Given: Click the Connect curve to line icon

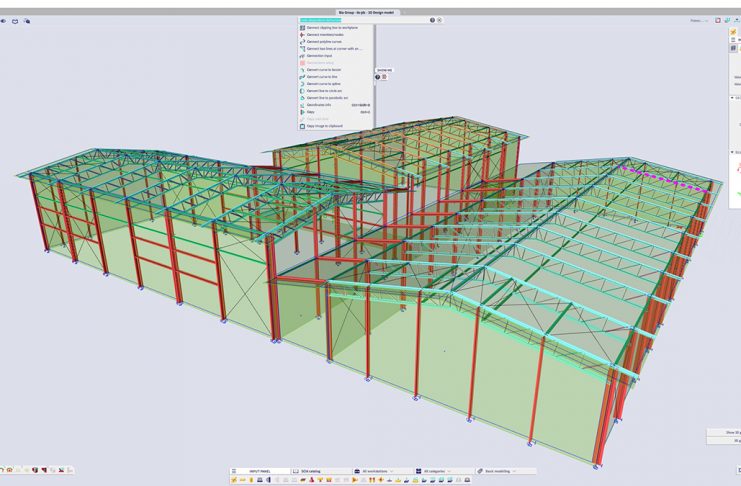Looking at the screenshot, I should point(302,76).
